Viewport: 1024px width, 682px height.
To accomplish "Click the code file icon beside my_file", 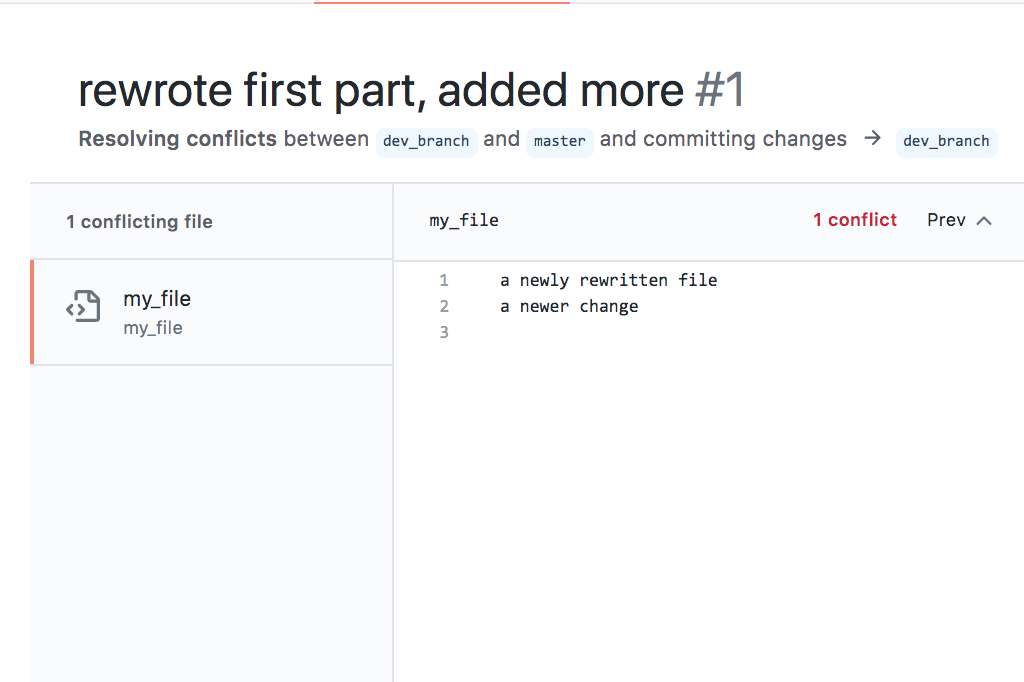I will [x=83, y=307].
